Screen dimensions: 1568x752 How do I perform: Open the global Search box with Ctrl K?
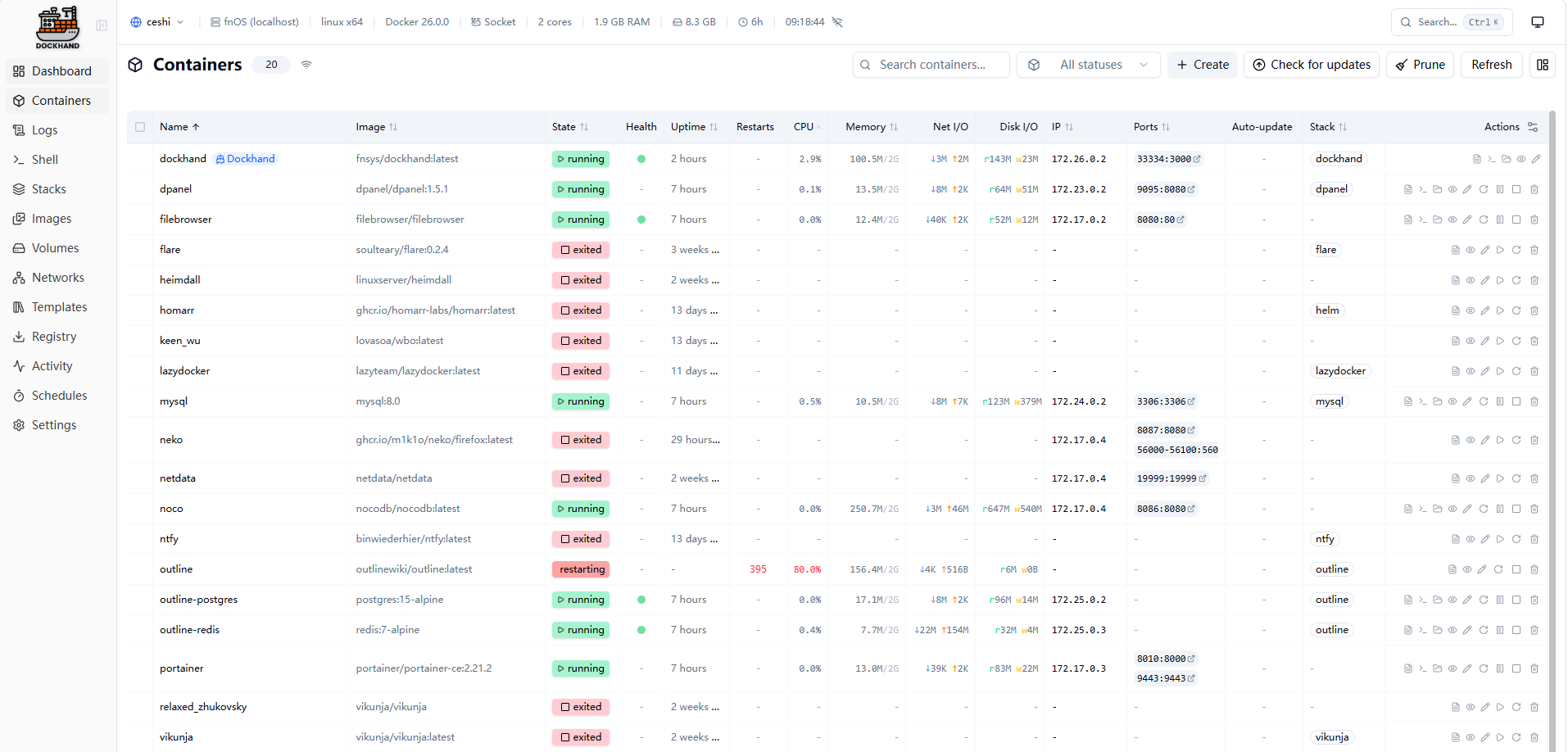(1452, 22)
